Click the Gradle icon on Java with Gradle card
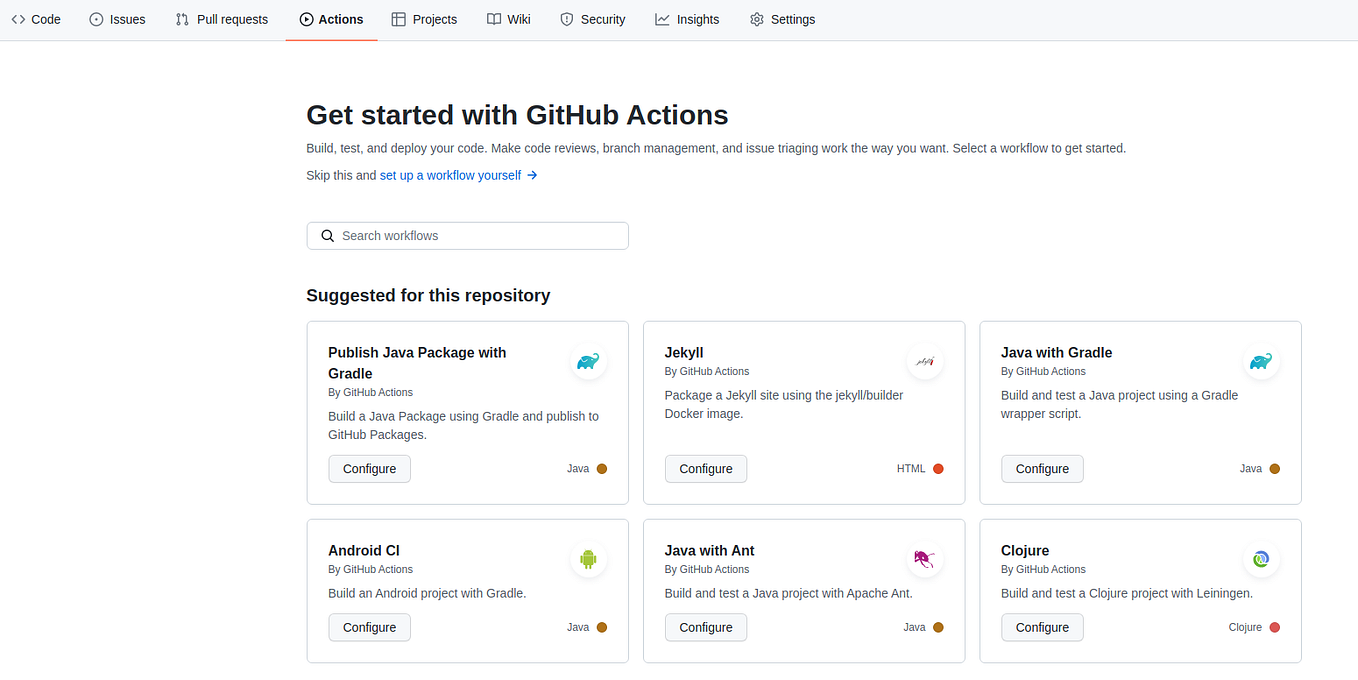This screenshot has height=680, width=1358. (x=1261, y=362)
